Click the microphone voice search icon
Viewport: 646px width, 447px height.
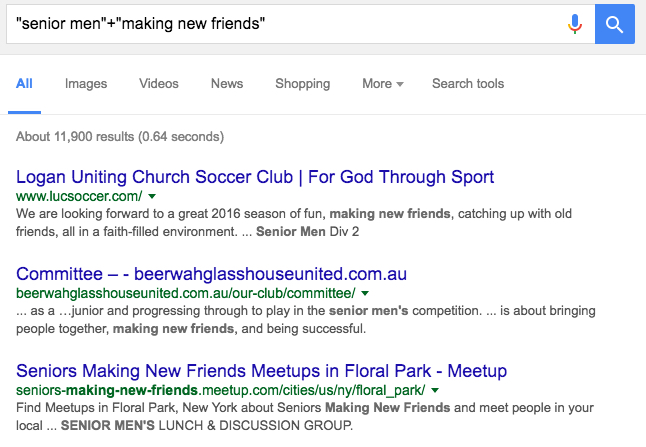[x=575, y=24]
